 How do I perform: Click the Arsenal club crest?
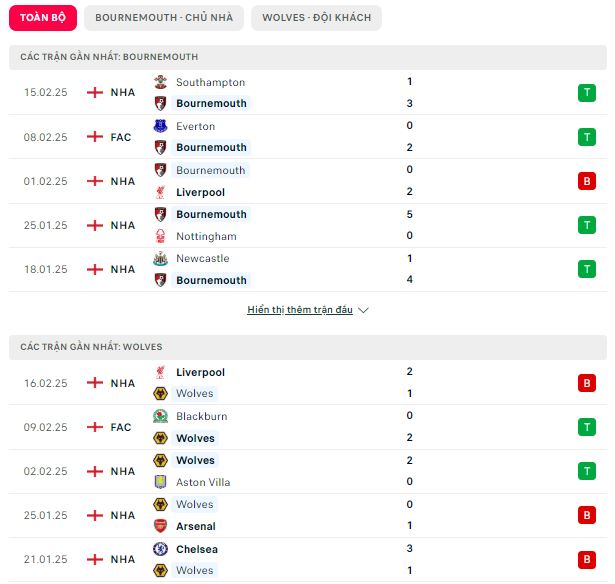[160, 526]
